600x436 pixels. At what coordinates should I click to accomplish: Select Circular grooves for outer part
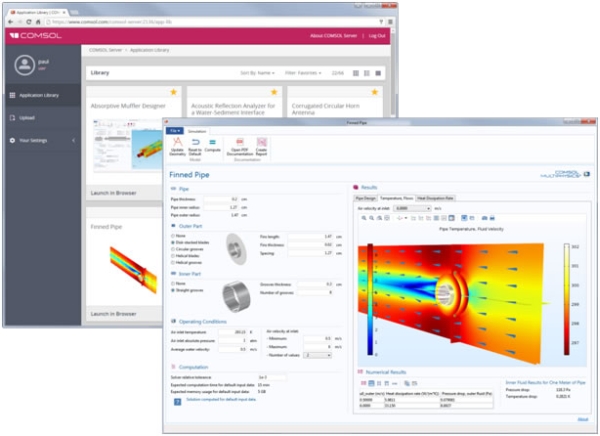172,247
